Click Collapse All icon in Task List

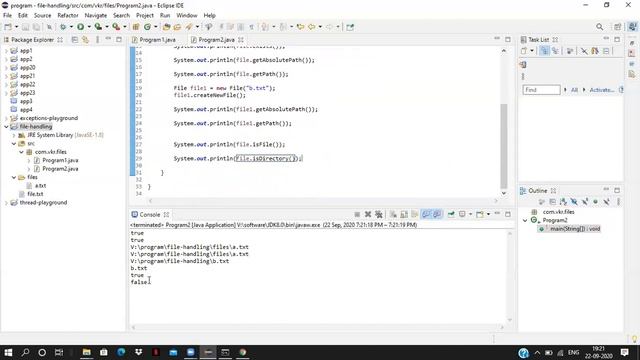pos(606,51)
